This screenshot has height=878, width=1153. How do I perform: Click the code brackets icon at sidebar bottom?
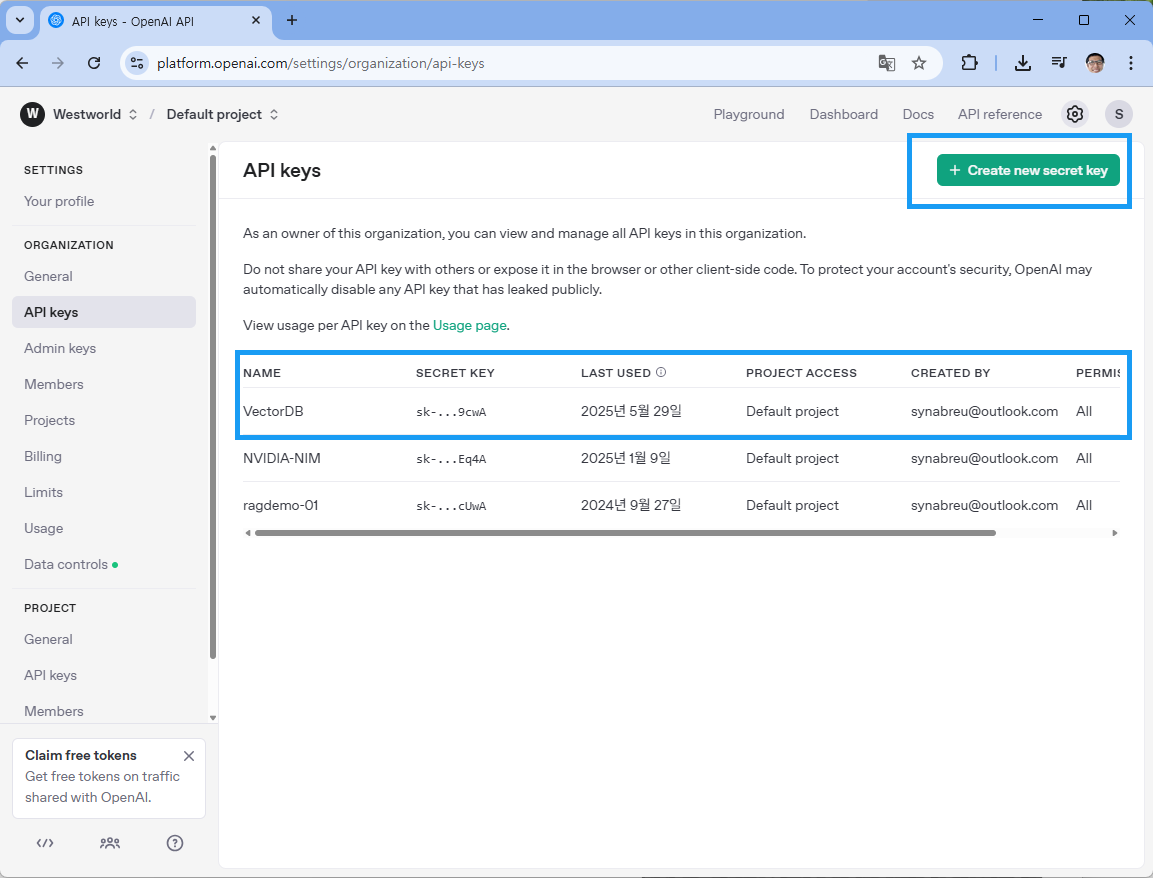45,843
